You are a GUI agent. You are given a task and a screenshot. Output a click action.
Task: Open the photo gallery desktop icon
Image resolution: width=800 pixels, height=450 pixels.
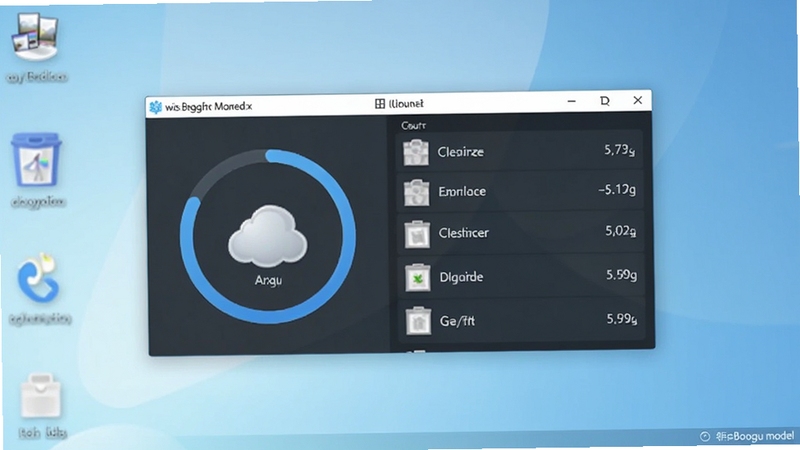pos(35,37)
